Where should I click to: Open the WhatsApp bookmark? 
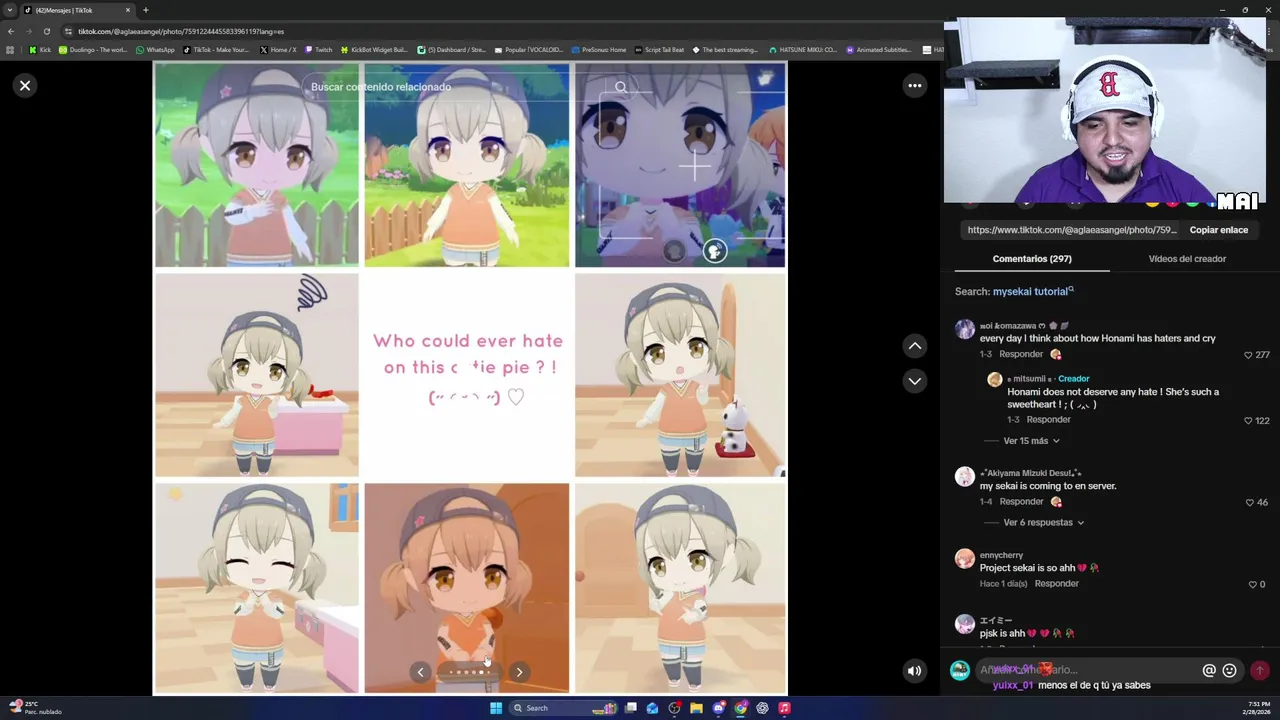[155, 50]
